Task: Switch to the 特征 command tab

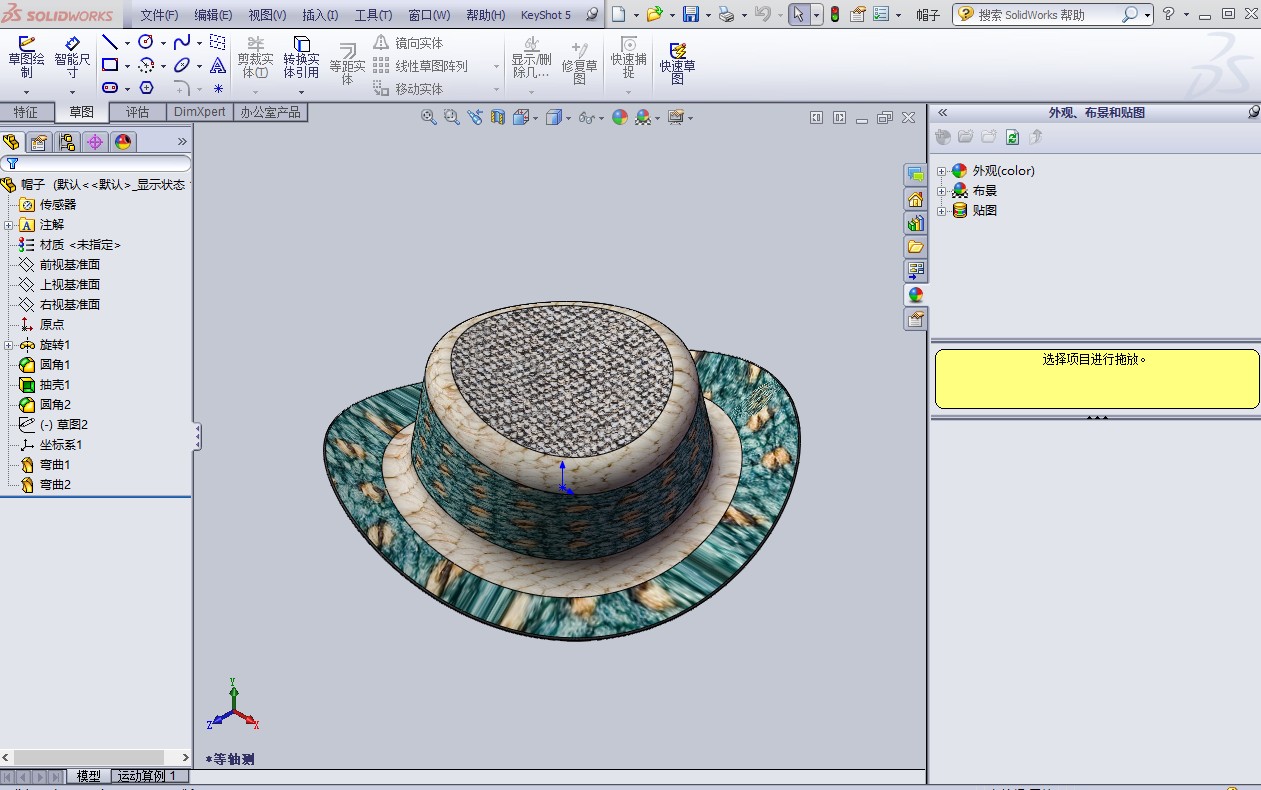Action: tap(26, 112)
